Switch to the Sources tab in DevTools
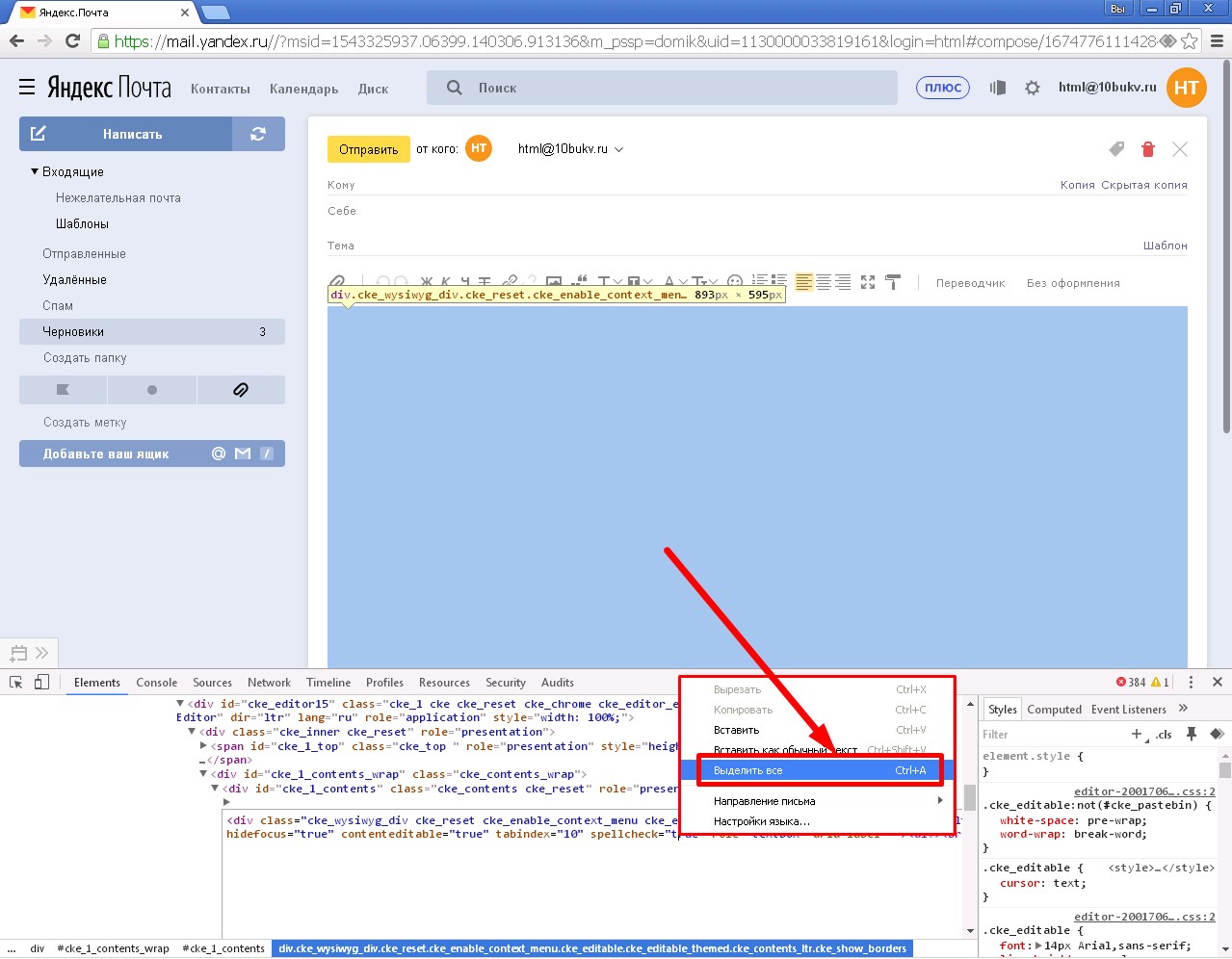Image resolution: width=1232 pixels, height=959 pixels. [x=212, y=683]
